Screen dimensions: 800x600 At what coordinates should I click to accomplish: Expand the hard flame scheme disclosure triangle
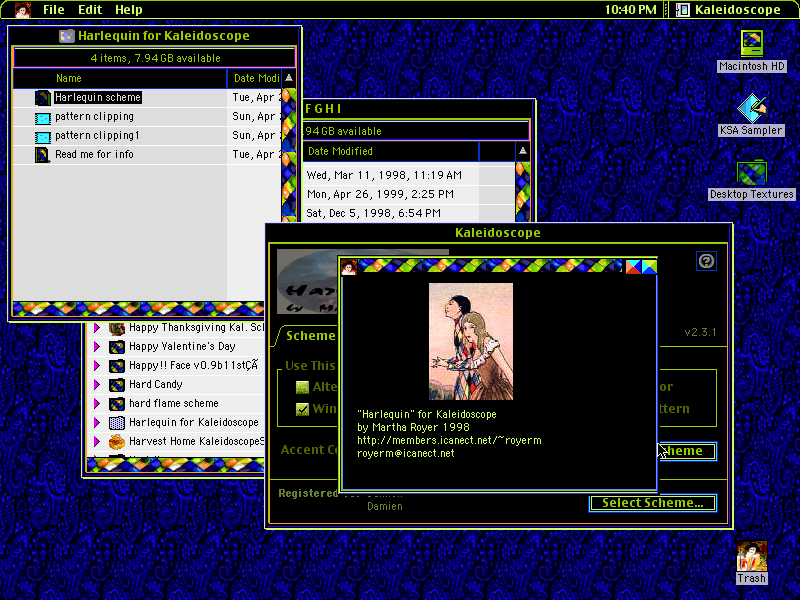click(x=96, y=404)
